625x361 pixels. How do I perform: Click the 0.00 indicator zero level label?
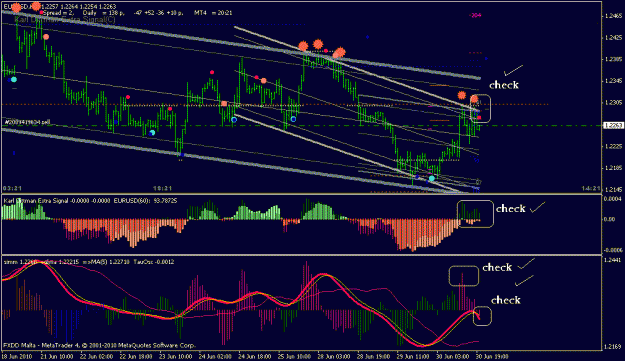tap(609, 219)
